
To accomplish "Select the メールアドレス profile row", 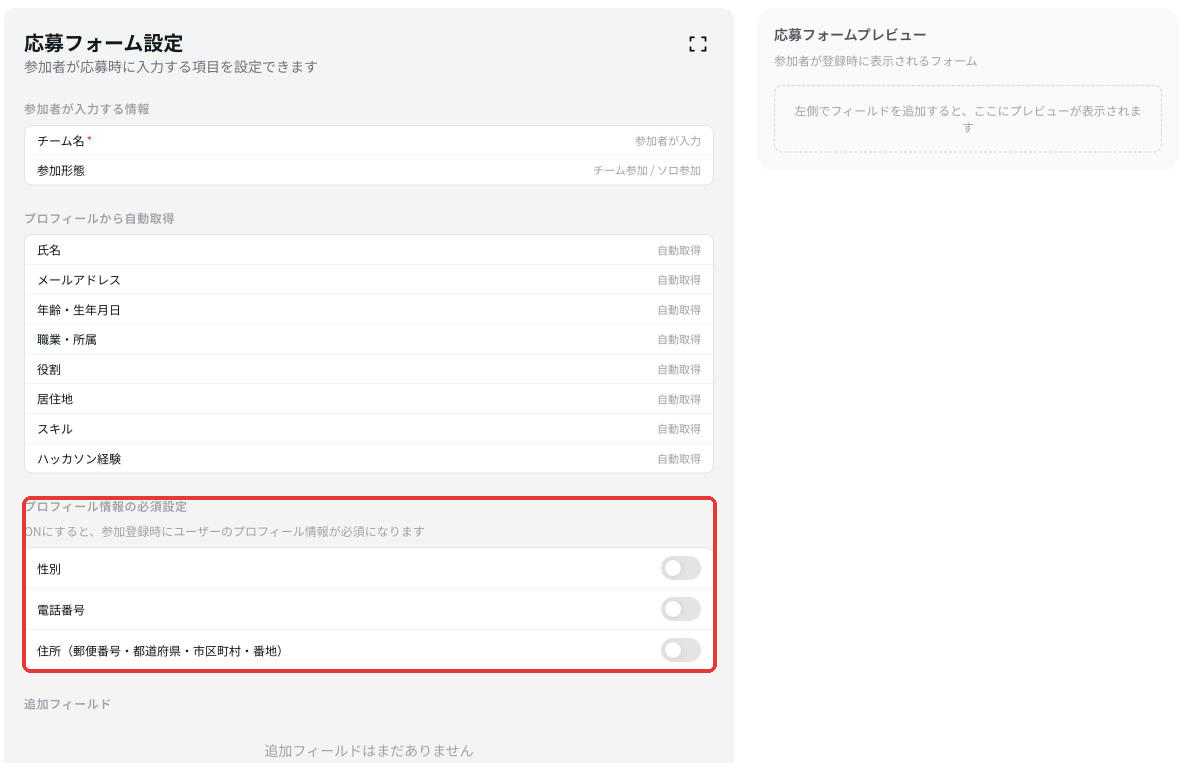I will click(x=368, y=280).
